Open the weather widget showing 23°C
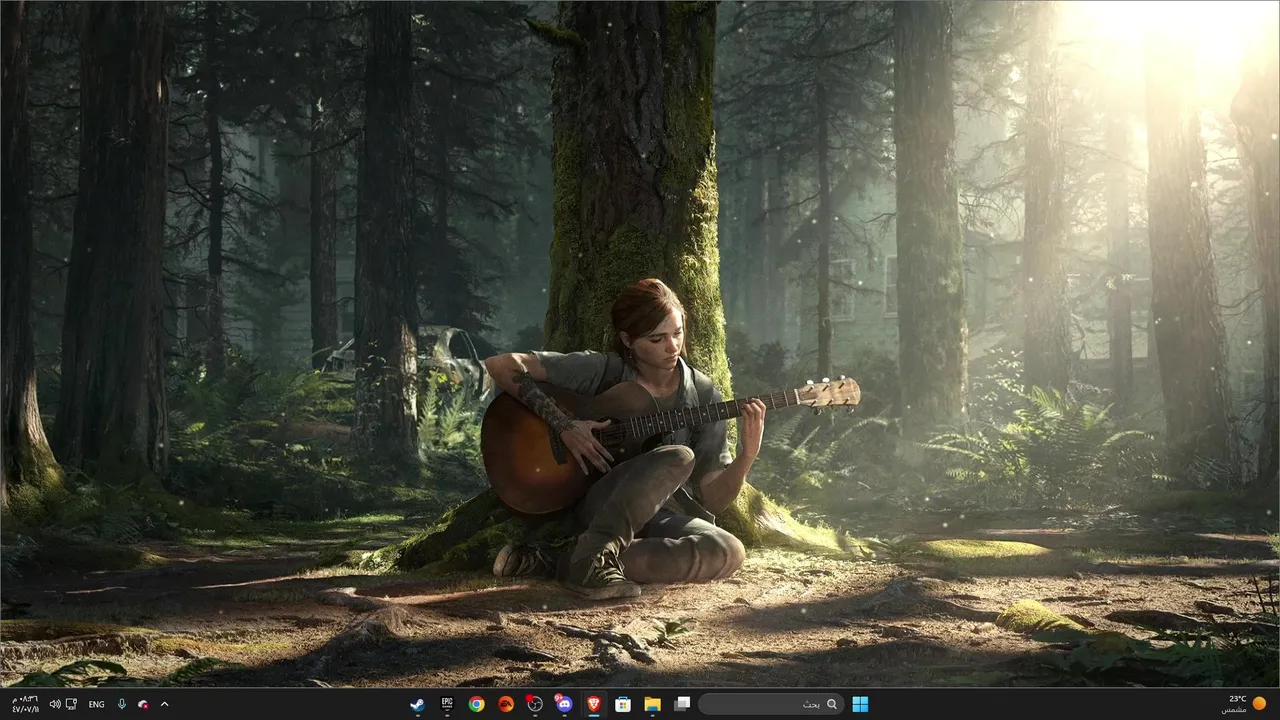Screen dimensions: 1280x720 1243,704
